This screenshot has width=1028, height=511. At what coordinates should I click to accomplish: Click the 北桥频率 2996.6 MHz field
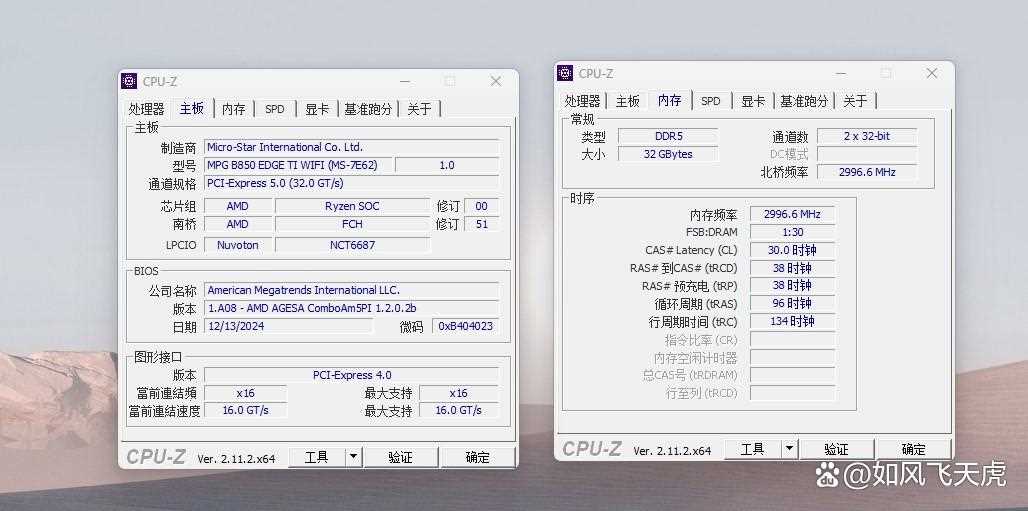click(x=867, y=172)
